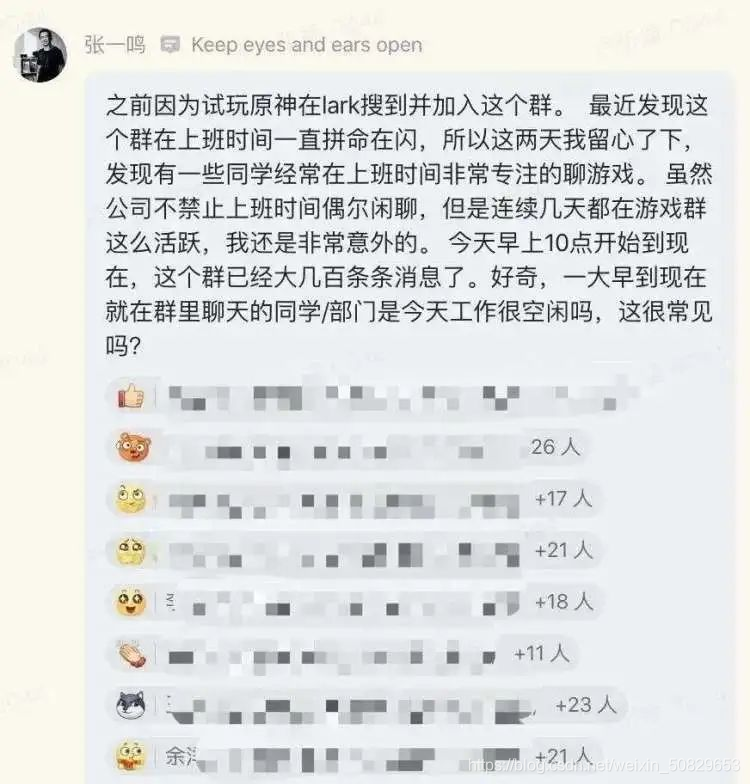The width and height of the screenshot is (750, 784).
Task: Click the emoji in the 余-named reaction row
Action: [131, 756]
